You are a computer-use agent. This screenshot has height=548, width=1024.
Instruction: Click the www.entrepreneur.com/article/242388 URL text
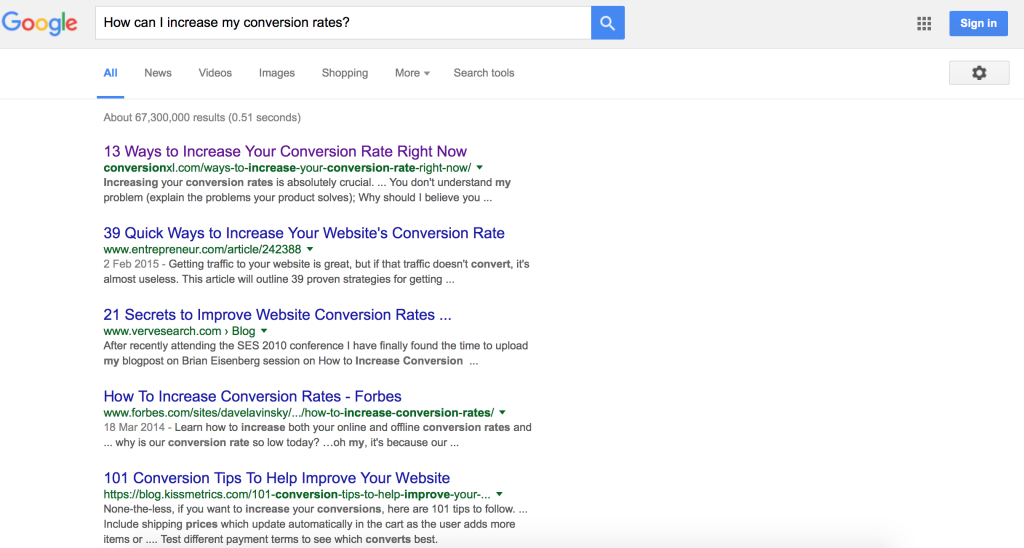tap(202, 250)
